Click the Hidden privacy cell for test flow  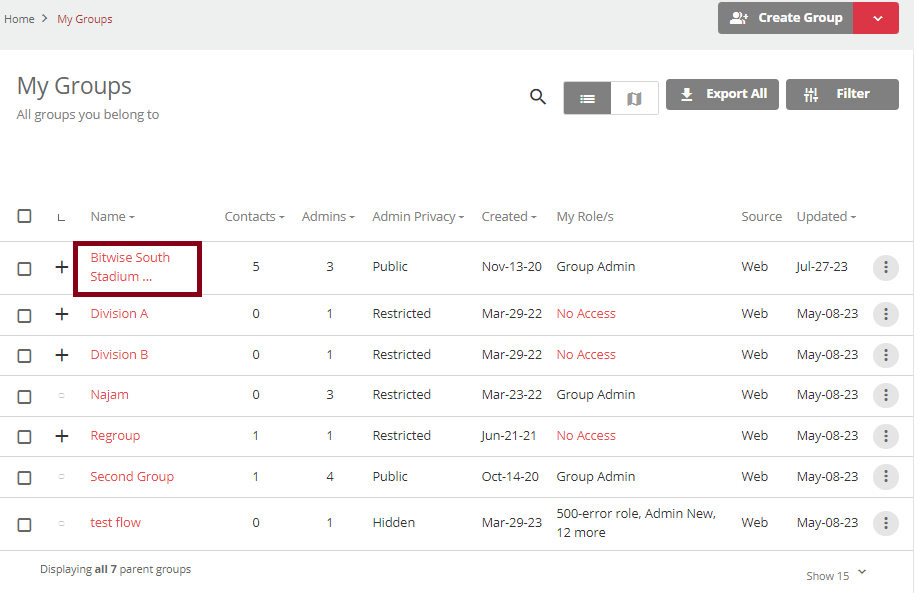393,522
